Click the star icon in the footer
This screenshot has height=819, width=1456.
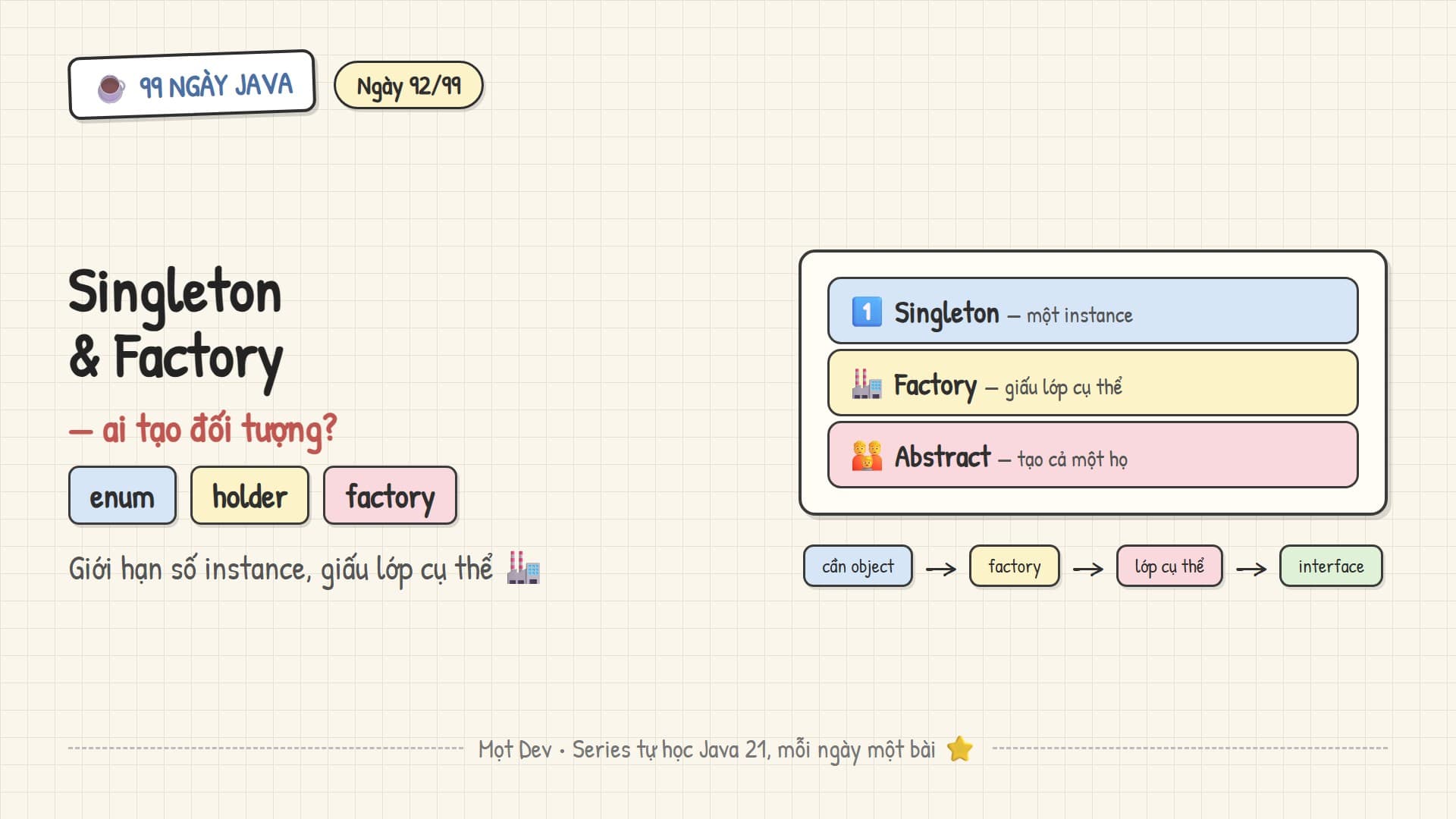click(x=960, y=748)
